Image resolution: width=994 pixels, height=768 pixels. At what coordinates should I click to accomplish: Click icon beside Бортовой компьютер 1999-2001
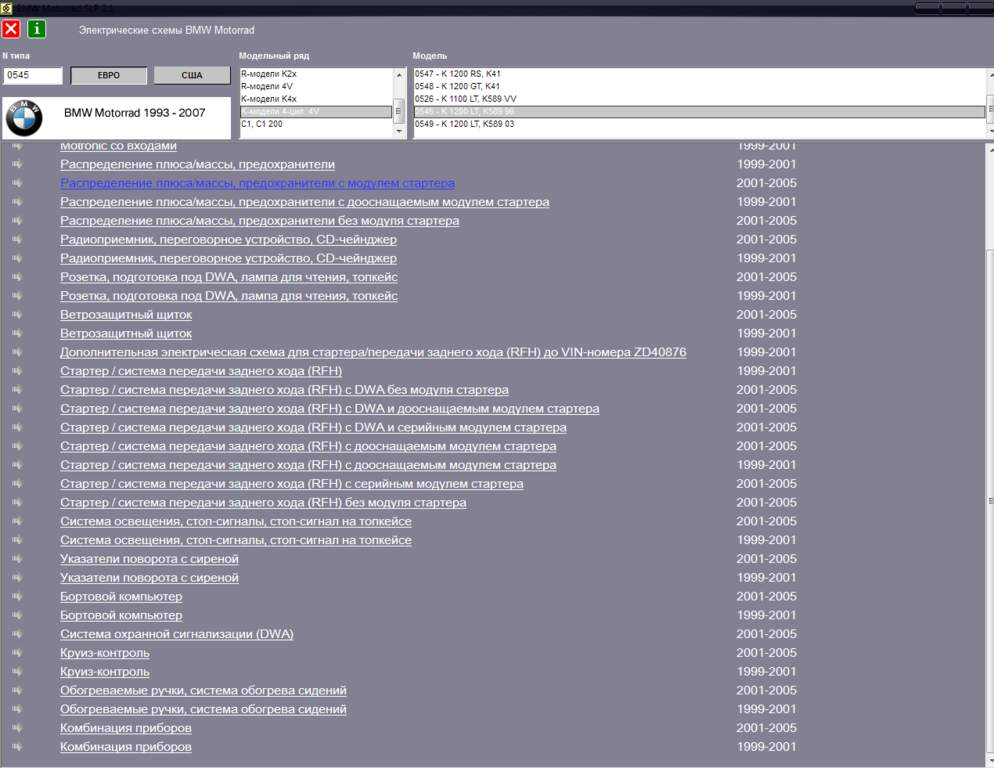point(17,615)
